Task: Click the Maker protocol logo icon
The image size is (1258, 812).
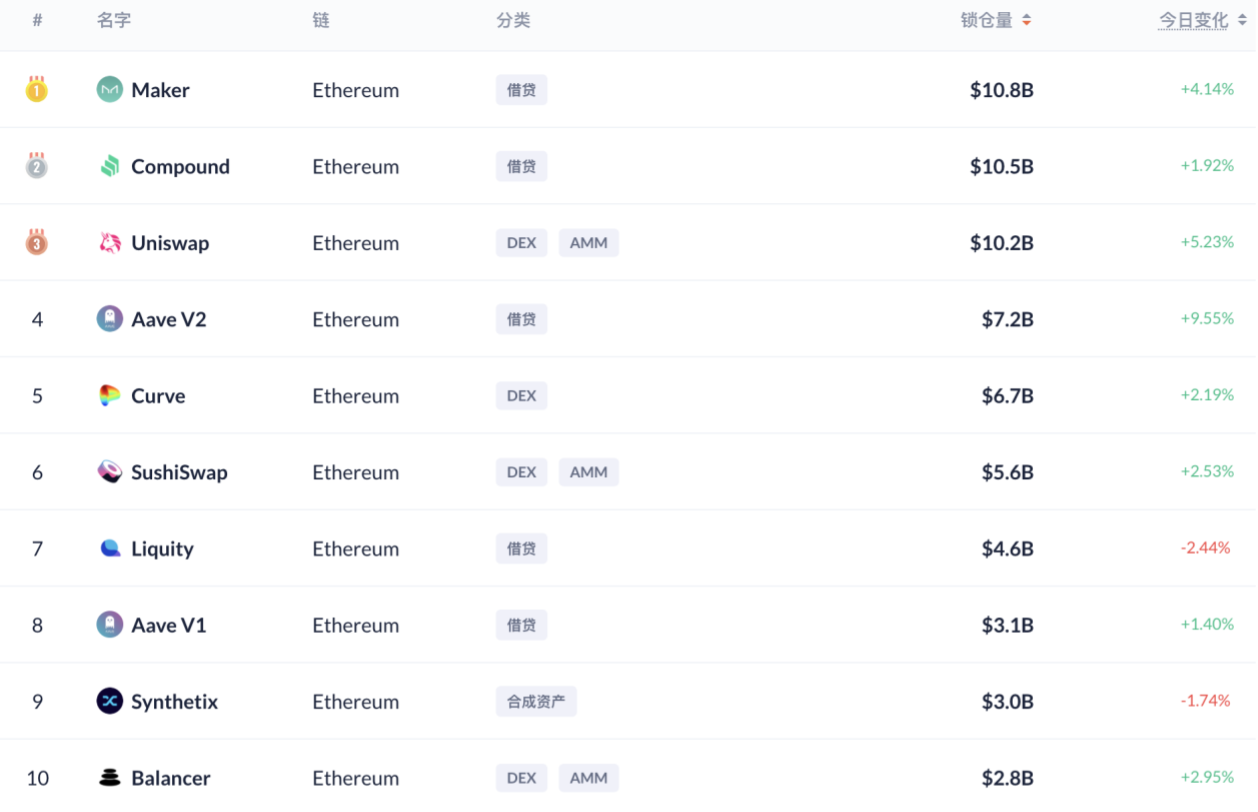Action: coord(109,90)
